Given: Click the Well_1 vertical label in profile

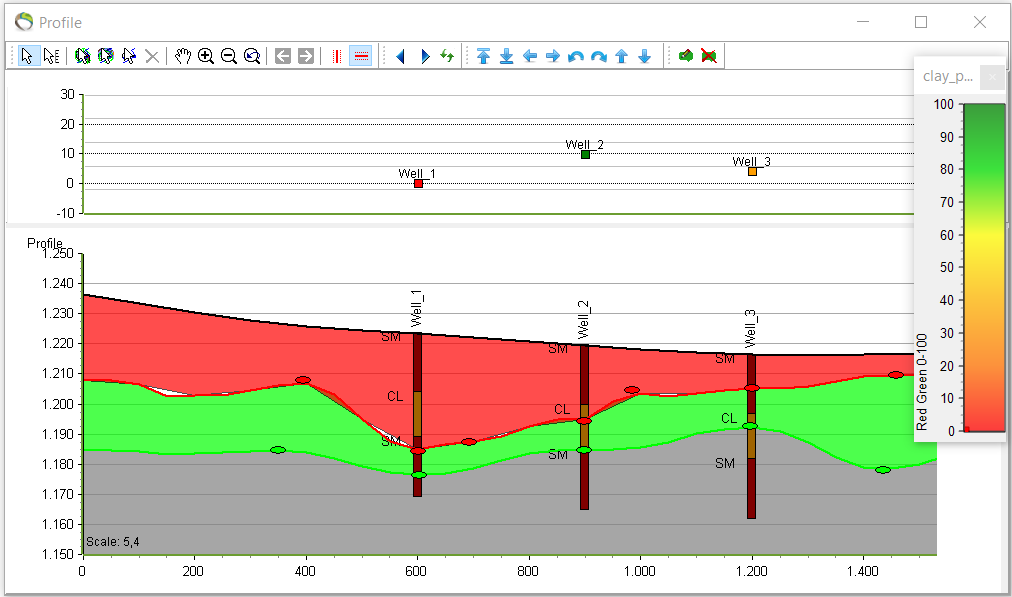Looking at the screenshot, I should pyautogui.click(x=417, y=309).
